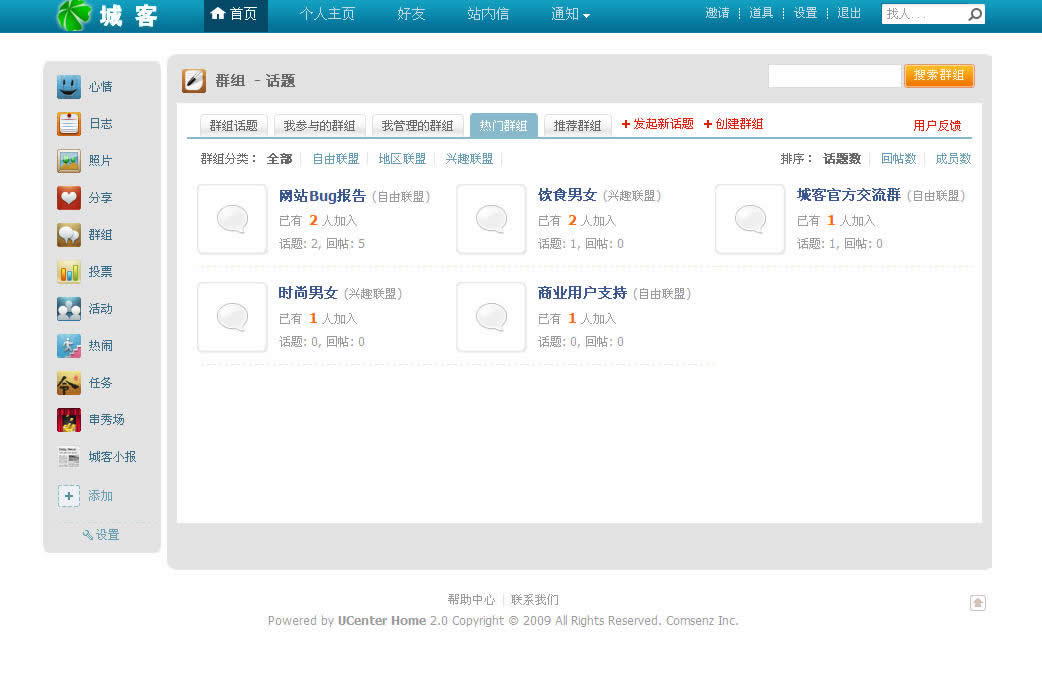Open the 饮食男女 group title link
This screenshot has width=1042, height=675.
pos(567,195)
